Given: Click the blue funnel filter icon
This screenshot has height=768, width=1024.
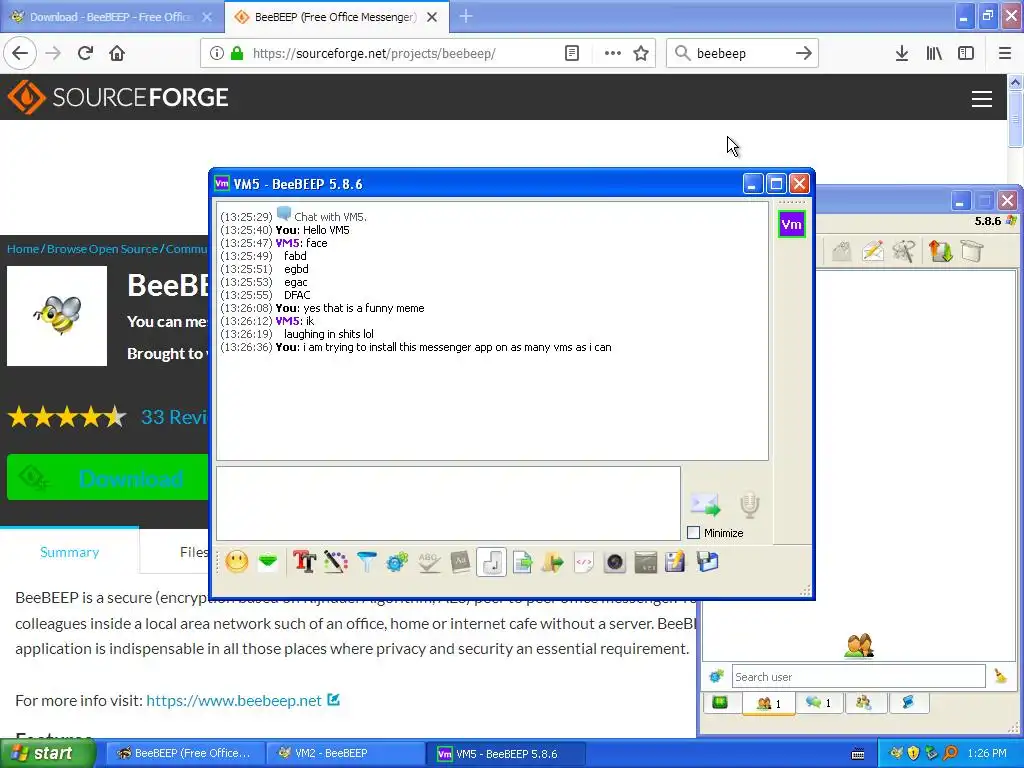Looking at the screenshot, I should point(367,562).
